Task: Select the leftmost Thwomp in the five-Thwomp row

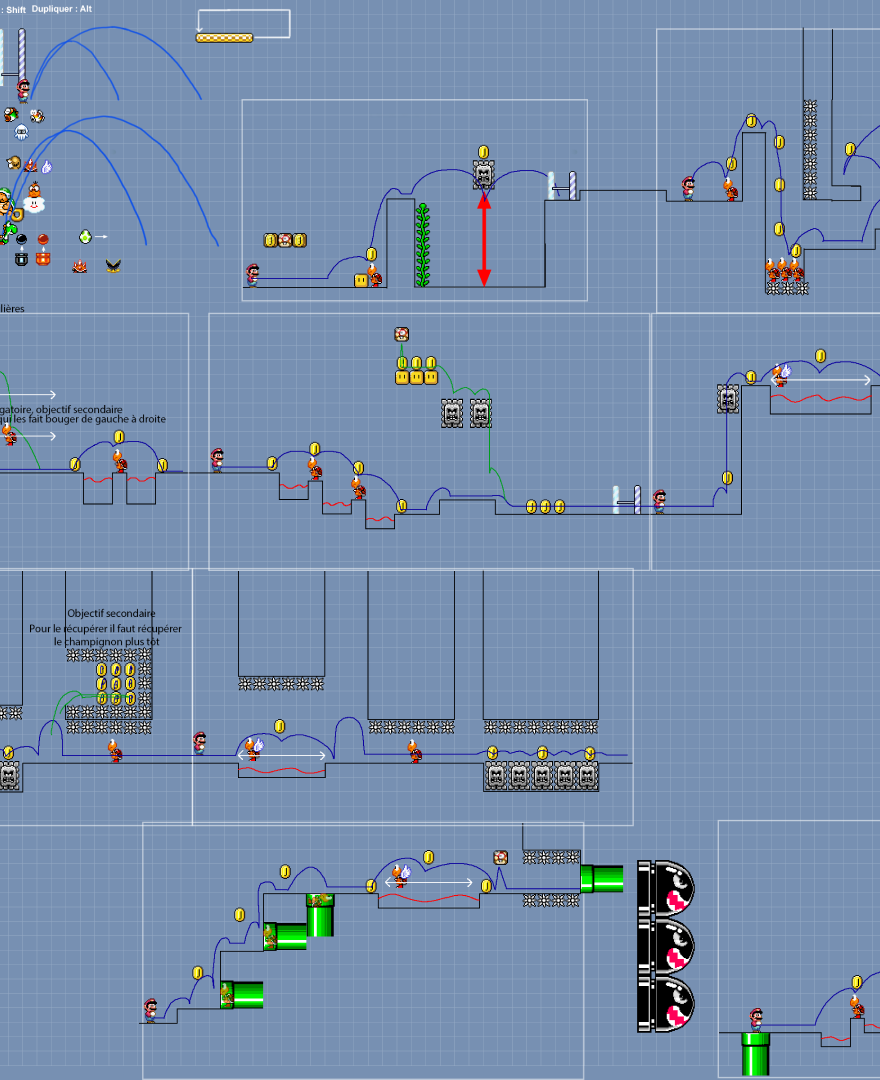Action: (x=496, y=776)
